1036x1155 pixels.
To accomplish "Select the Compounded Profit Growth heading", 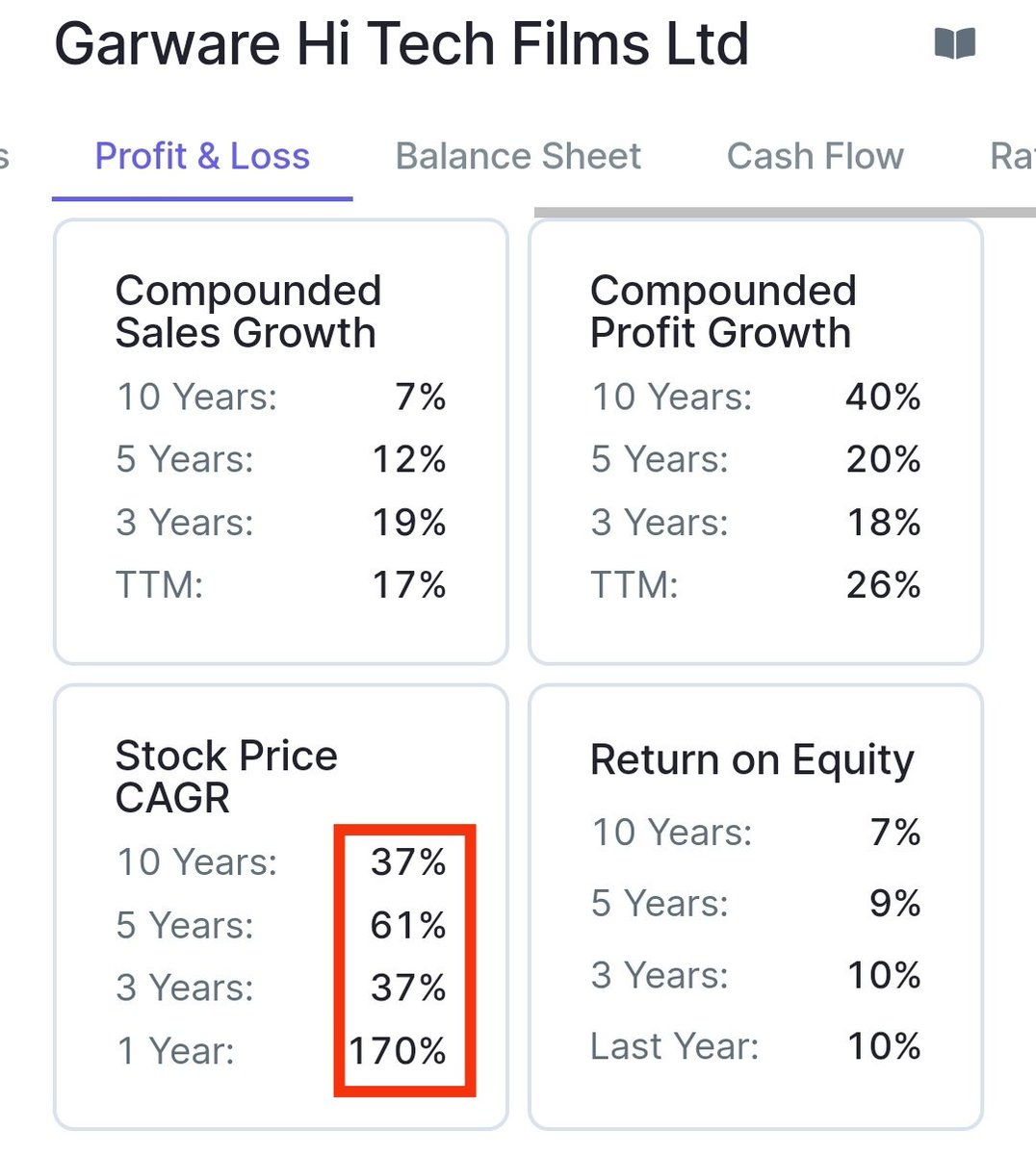I will coord(722,311).
